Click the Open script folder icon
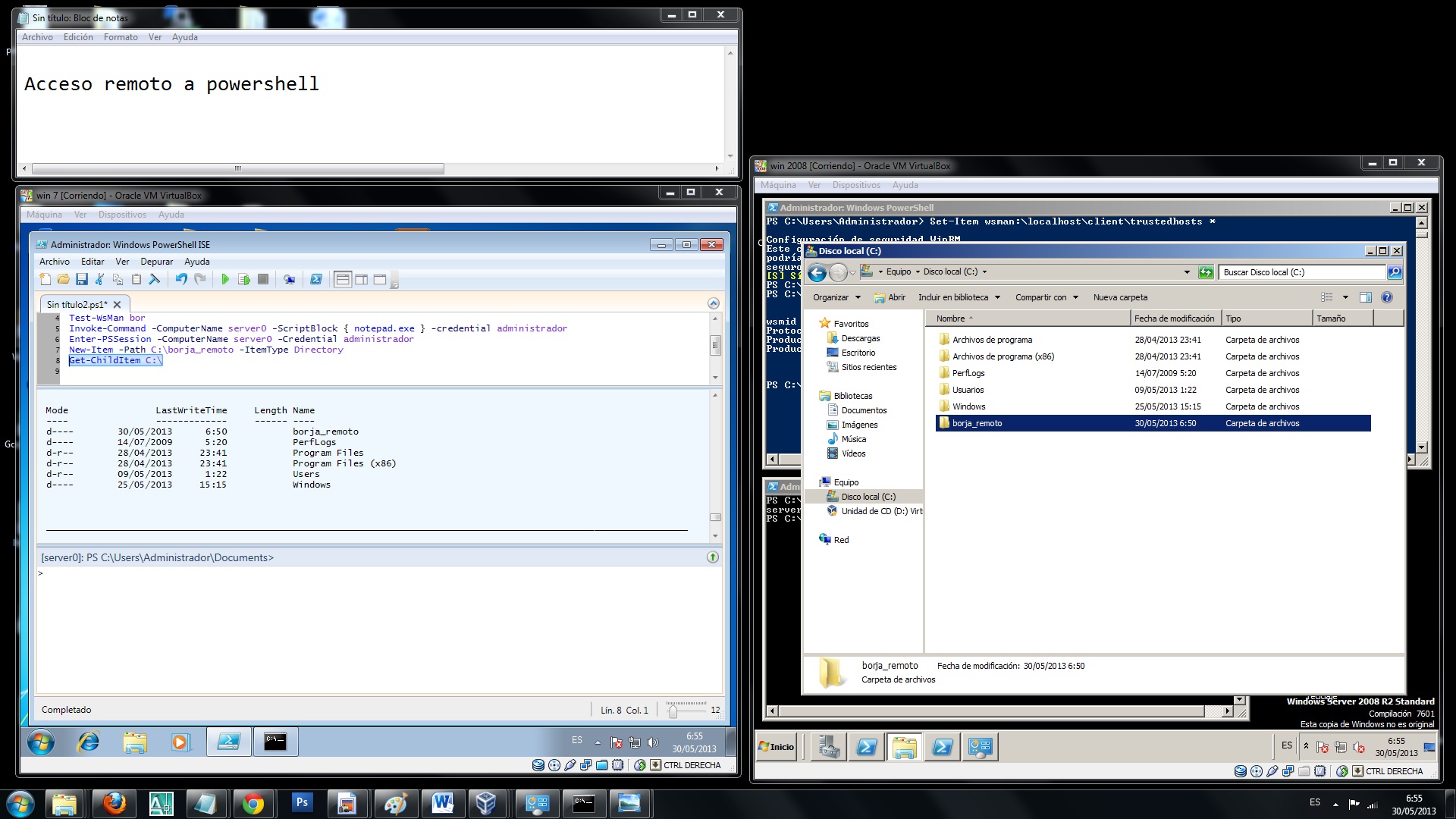Image resolution: width=1456 pixels, height=819 pixels. pyautogui.click(x=64, y=280)
